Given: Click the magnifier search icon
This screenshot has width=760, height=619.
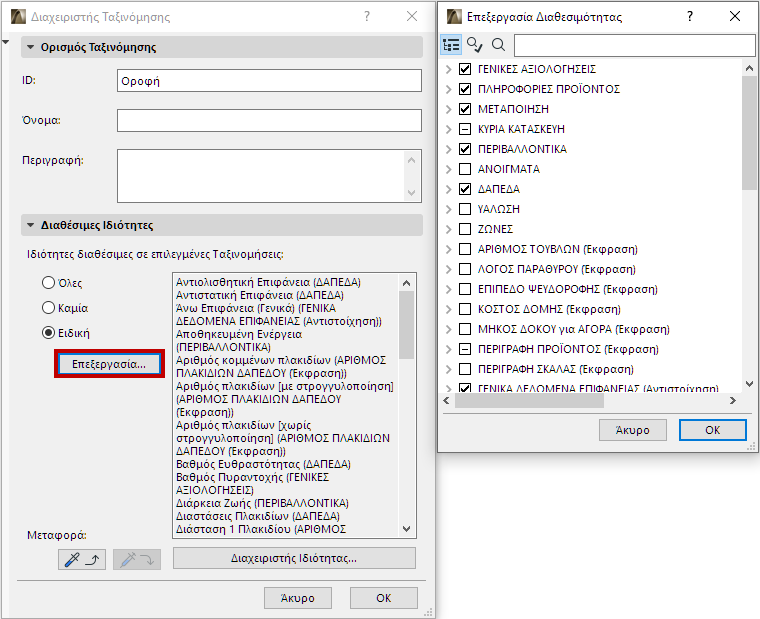Looking at the screenshot, I should point(498,45).
